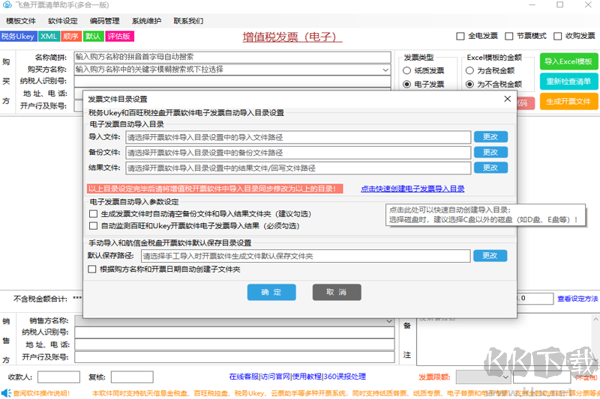Click 更改 next to 默认保存路径

point(490,256)
